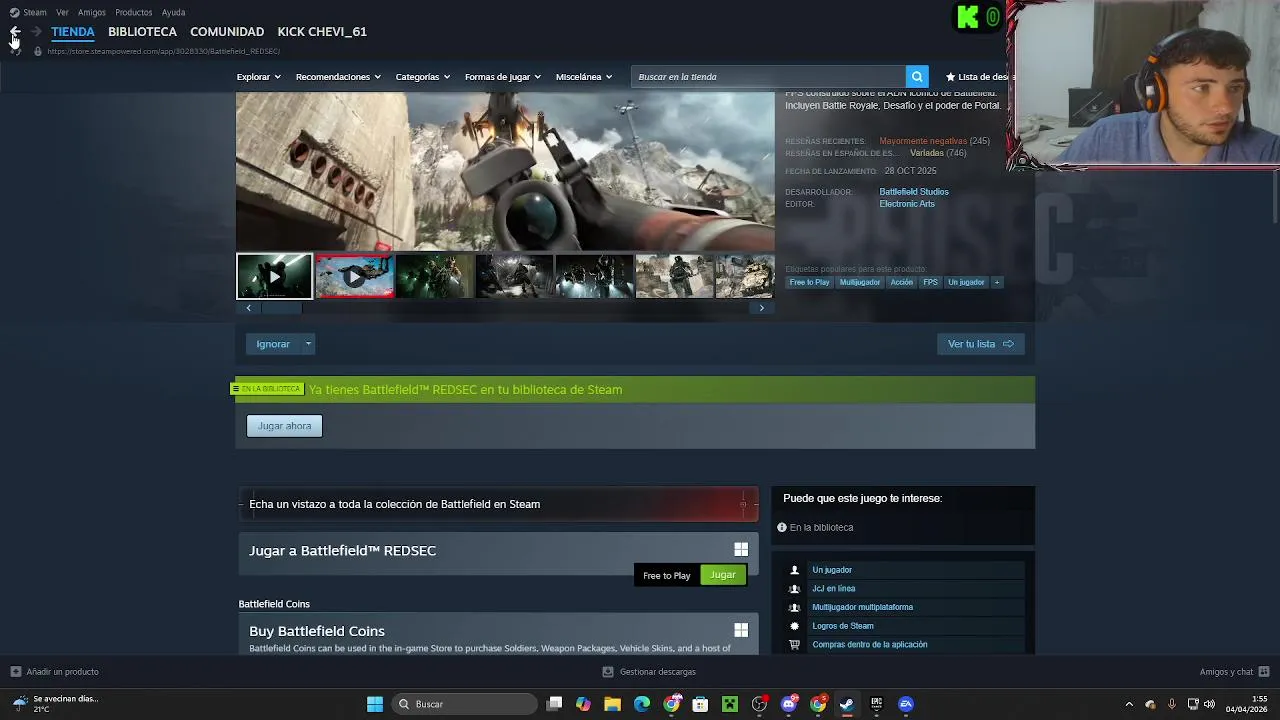Screen dimensions: 1280x720
Task: Click the FPS tag
Action: 930,282
